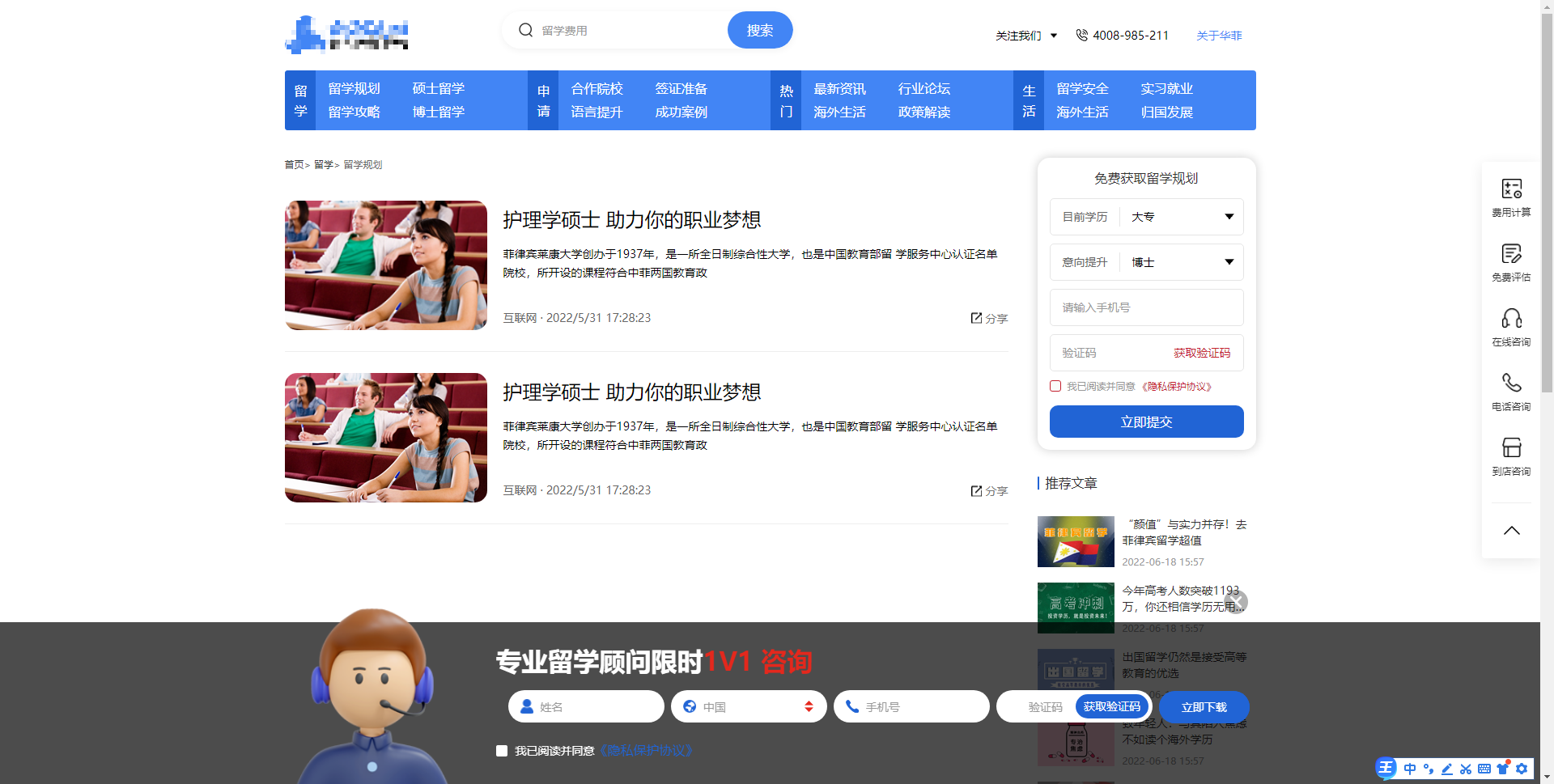Viewport: 1554px width, 784px height.
Task: Open the 费用计算 calculator icon
Action: click(x=1511, y=189)
